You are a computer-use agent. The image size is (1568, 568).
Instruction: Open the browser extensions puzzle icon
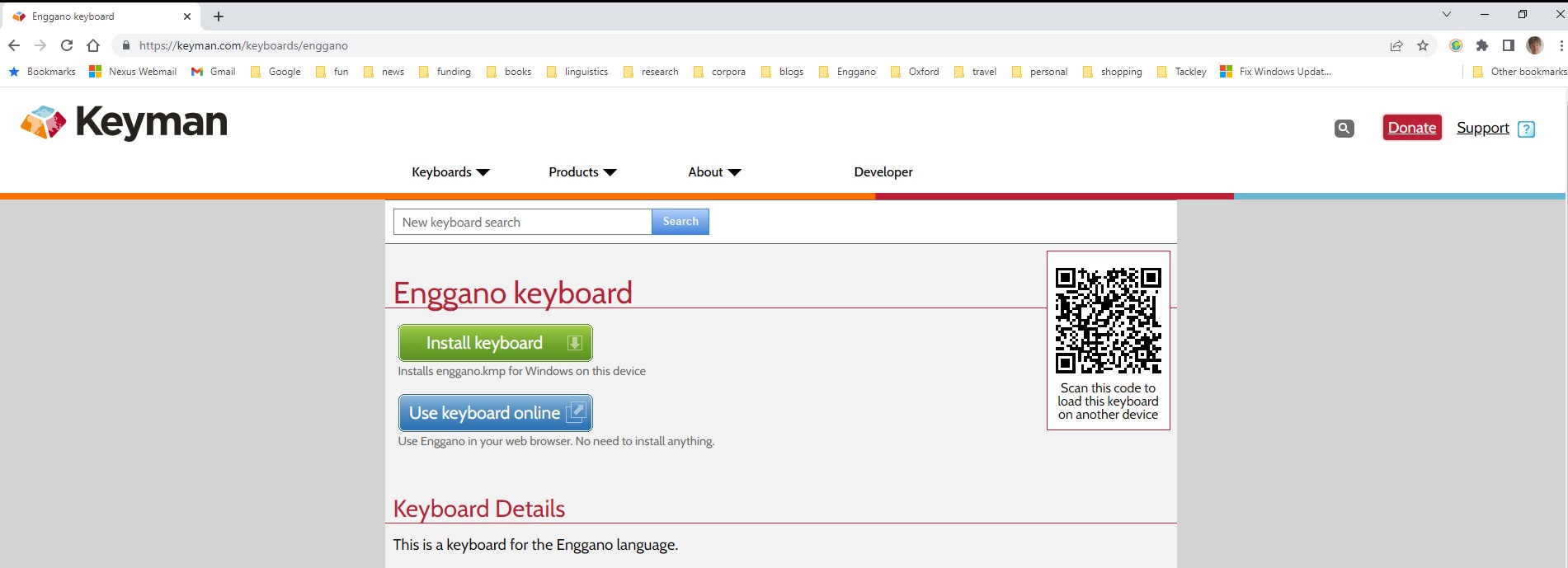1482,46
